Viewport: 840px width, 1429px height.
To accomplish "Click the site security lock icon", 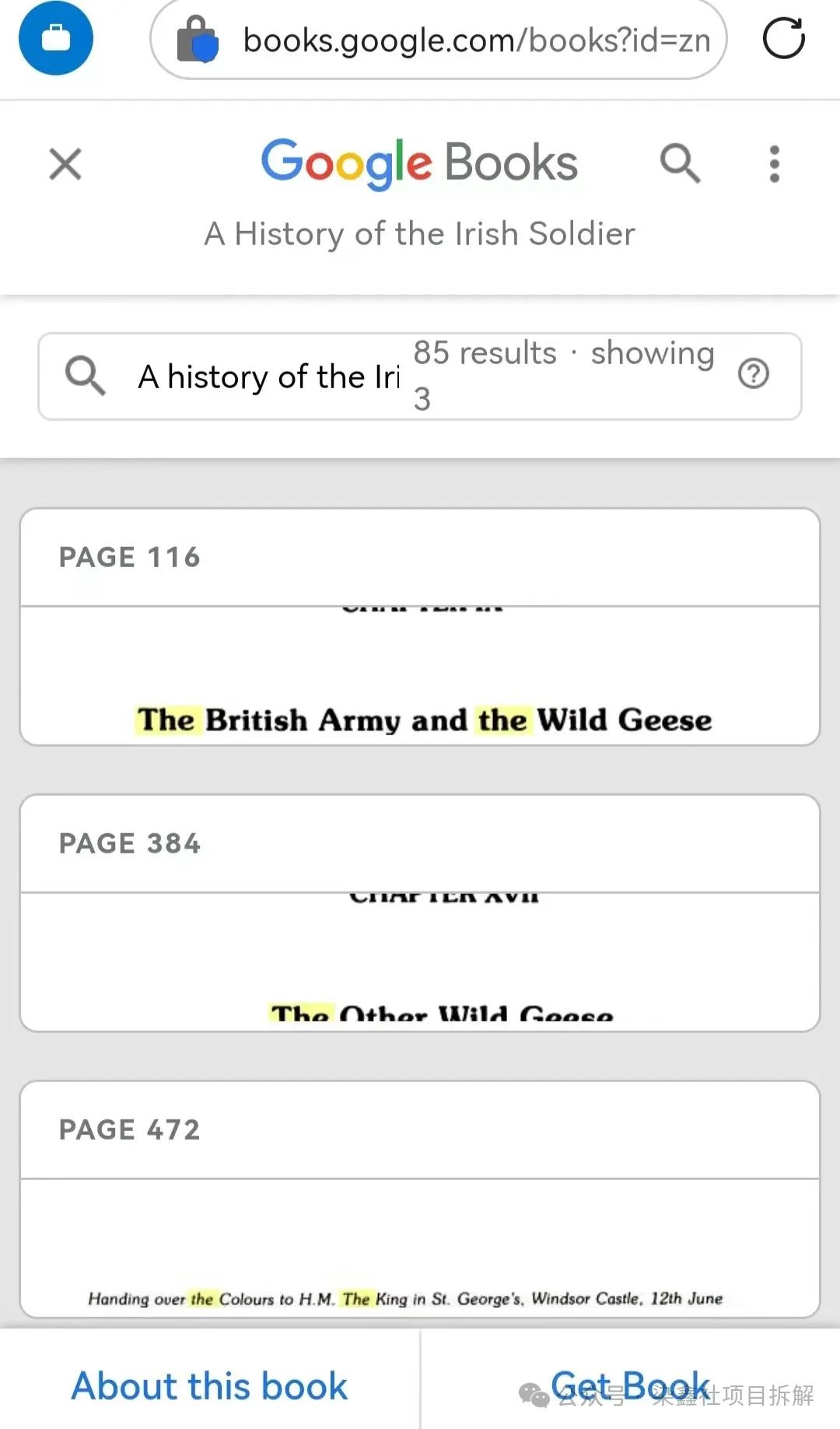I will point(197,40).
